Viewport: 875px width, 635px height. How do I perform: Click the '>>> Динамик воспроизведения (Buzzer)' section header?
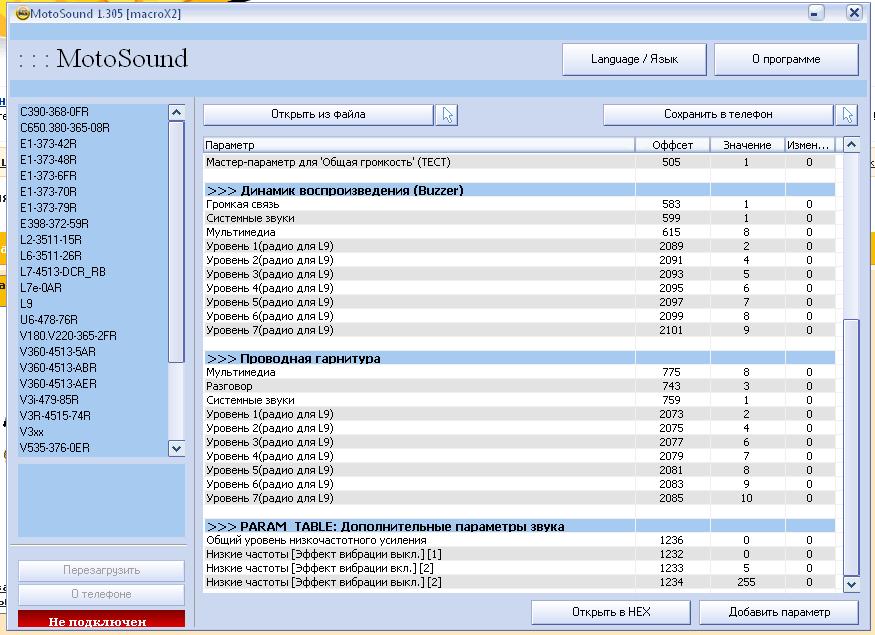[520, 190]
